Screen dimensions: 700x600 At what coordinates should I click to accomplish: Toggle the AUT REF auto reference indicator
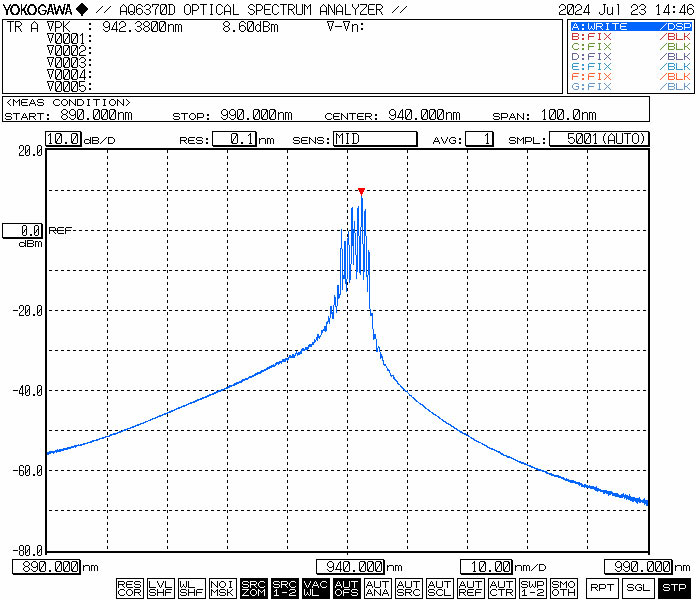click(x=471, y=588)
